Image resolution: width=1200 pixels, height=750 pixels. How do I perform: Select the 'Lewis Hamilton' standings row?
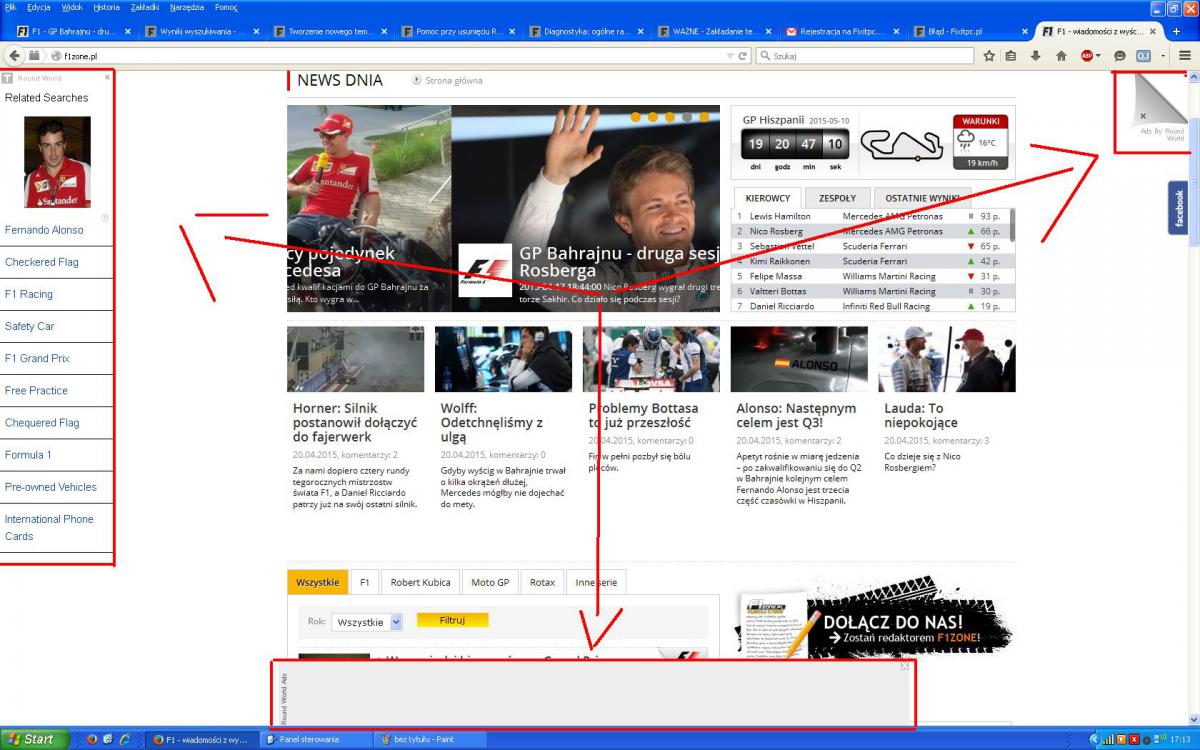[x=870, y=216]
